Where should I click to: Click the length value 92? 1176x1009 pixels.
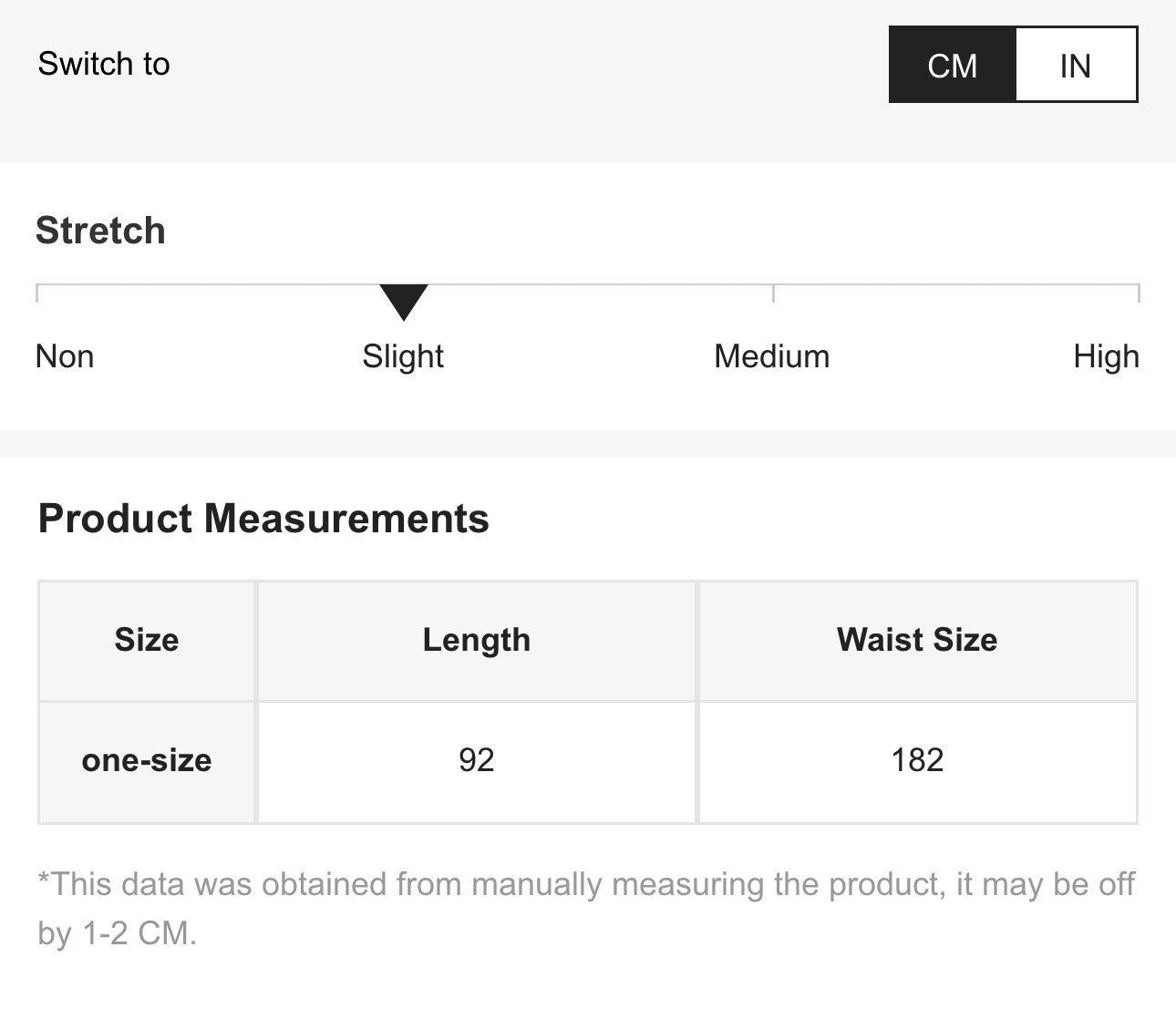[x=476, y=760]
